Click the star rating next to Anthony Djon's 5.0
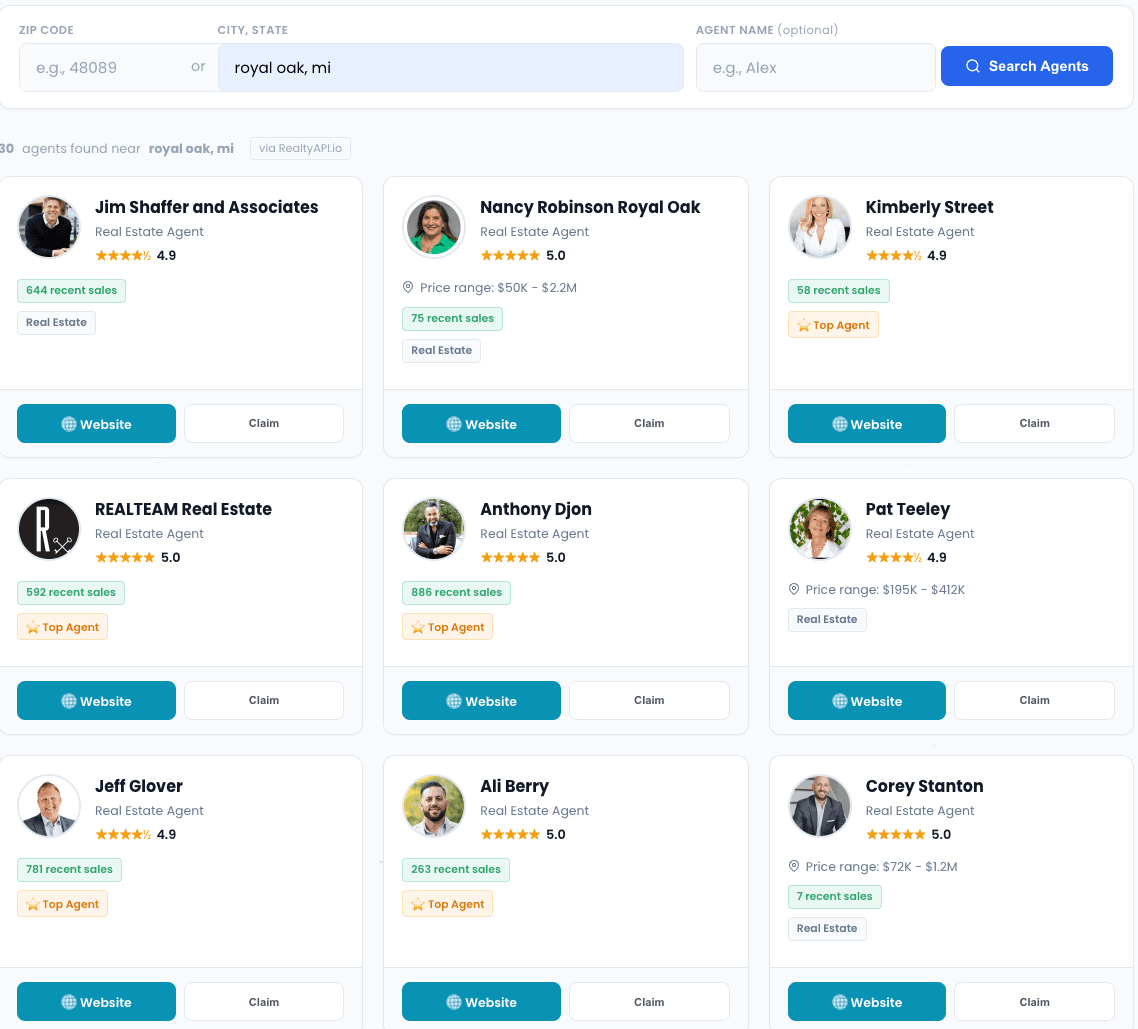1138x1029 pixels. click(510, 557)
